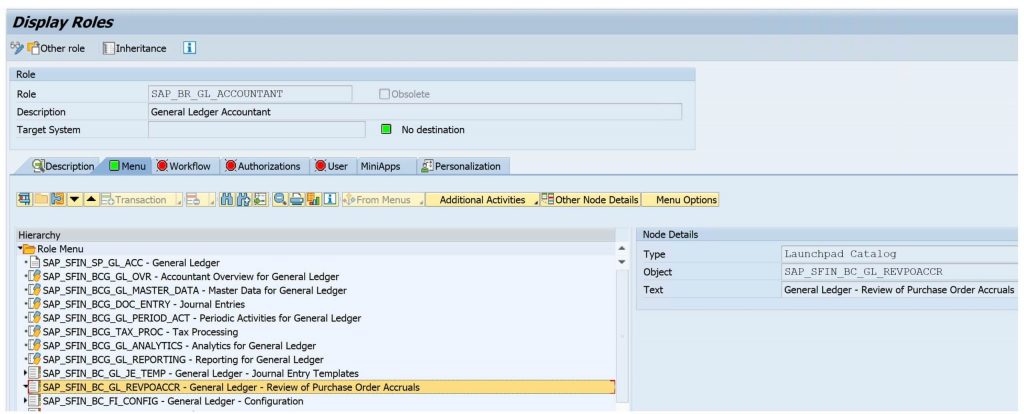Collapse the Role Menu root folder
The width and height of the screenshot is (1024, 414).
pos(20,249)
